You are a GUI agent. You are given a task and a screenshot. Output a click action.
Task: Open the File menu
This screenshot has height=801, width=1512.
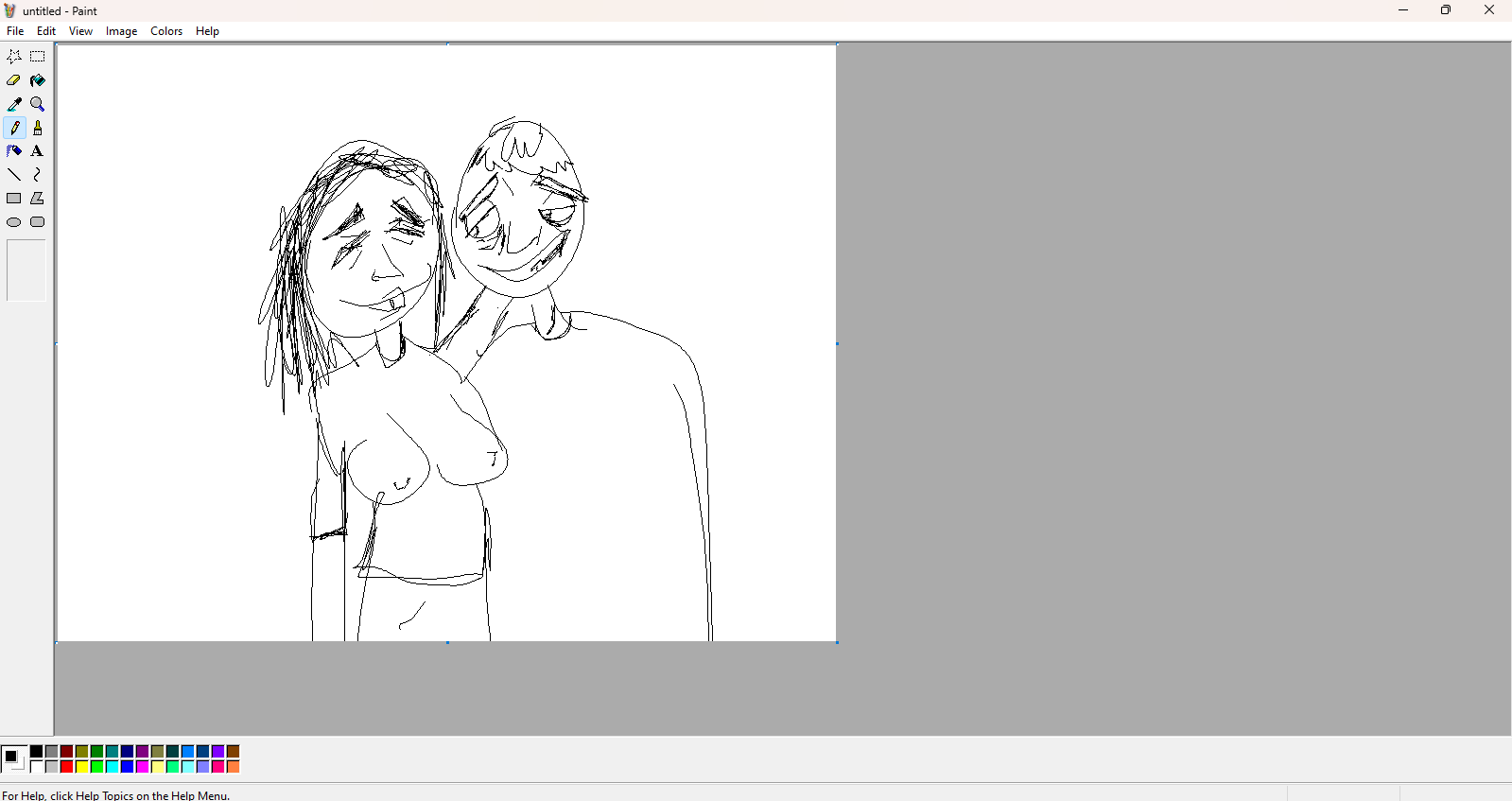point(15,31)
